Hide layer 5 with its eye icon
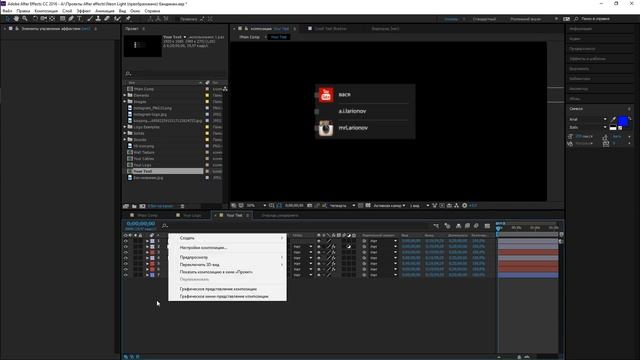640x360 pixels. point(126,264)
